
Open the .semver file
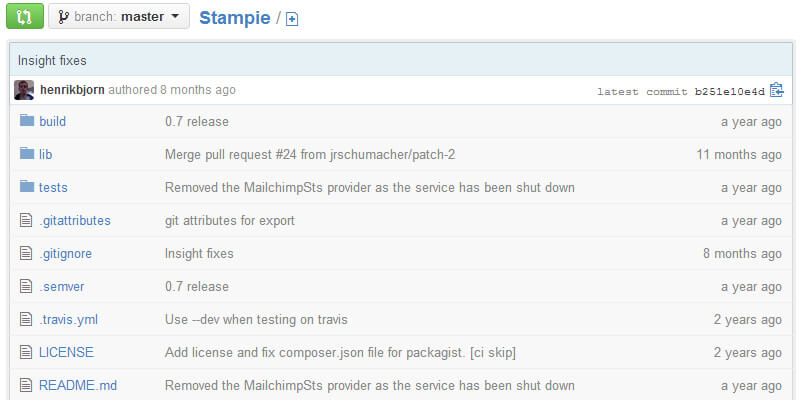click(62, 286)
